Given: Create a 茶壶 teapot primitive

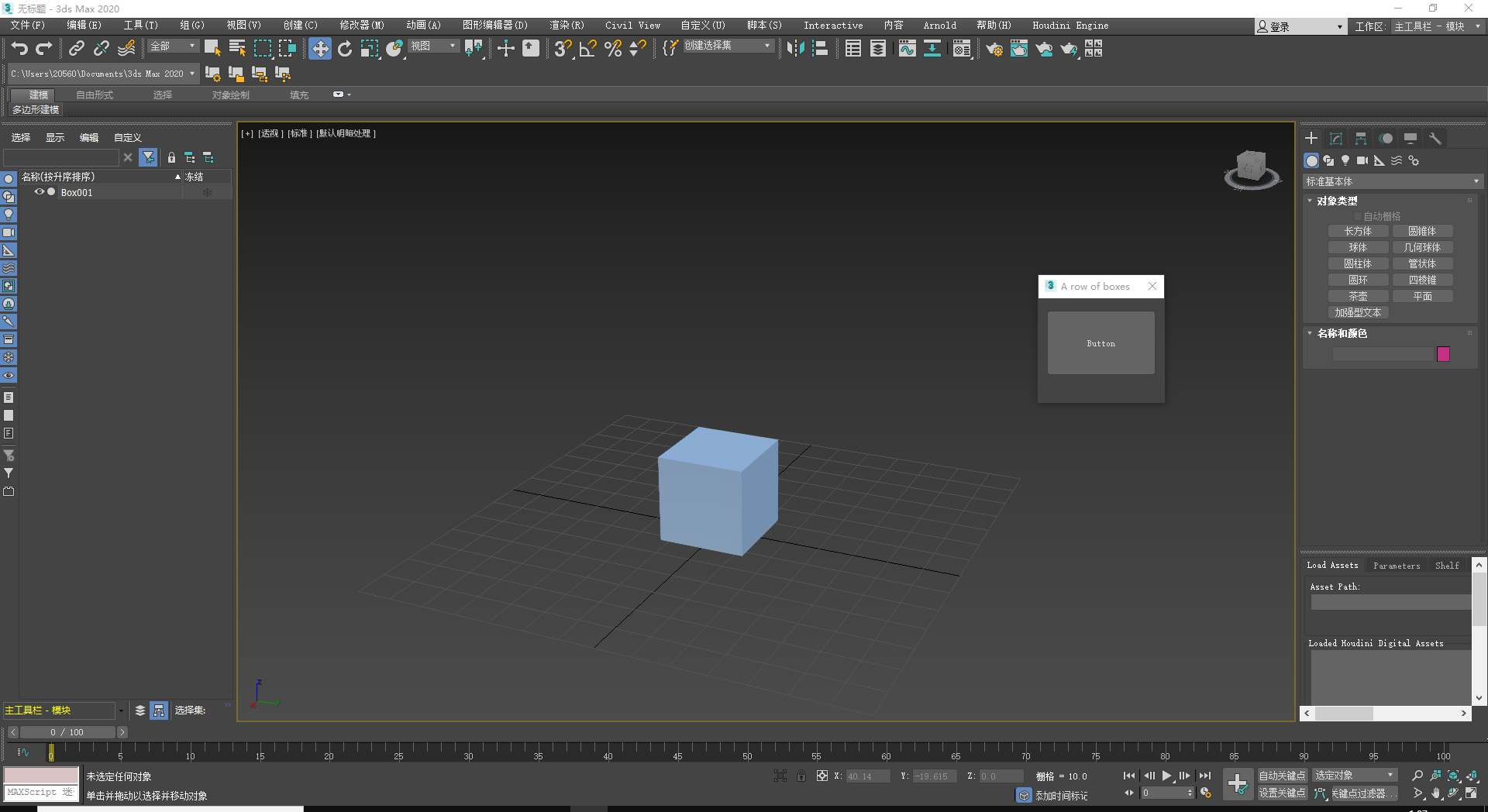Looking at the screenshot, I should pyautogui.click(x=1358, y=295).
